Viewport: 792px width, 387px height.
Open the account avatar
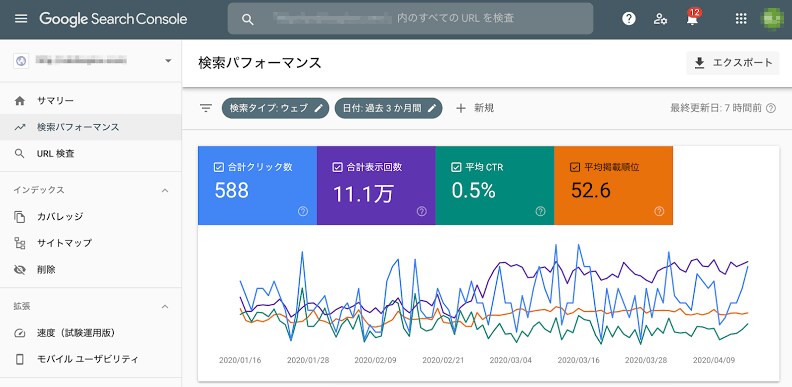point(772,19)
